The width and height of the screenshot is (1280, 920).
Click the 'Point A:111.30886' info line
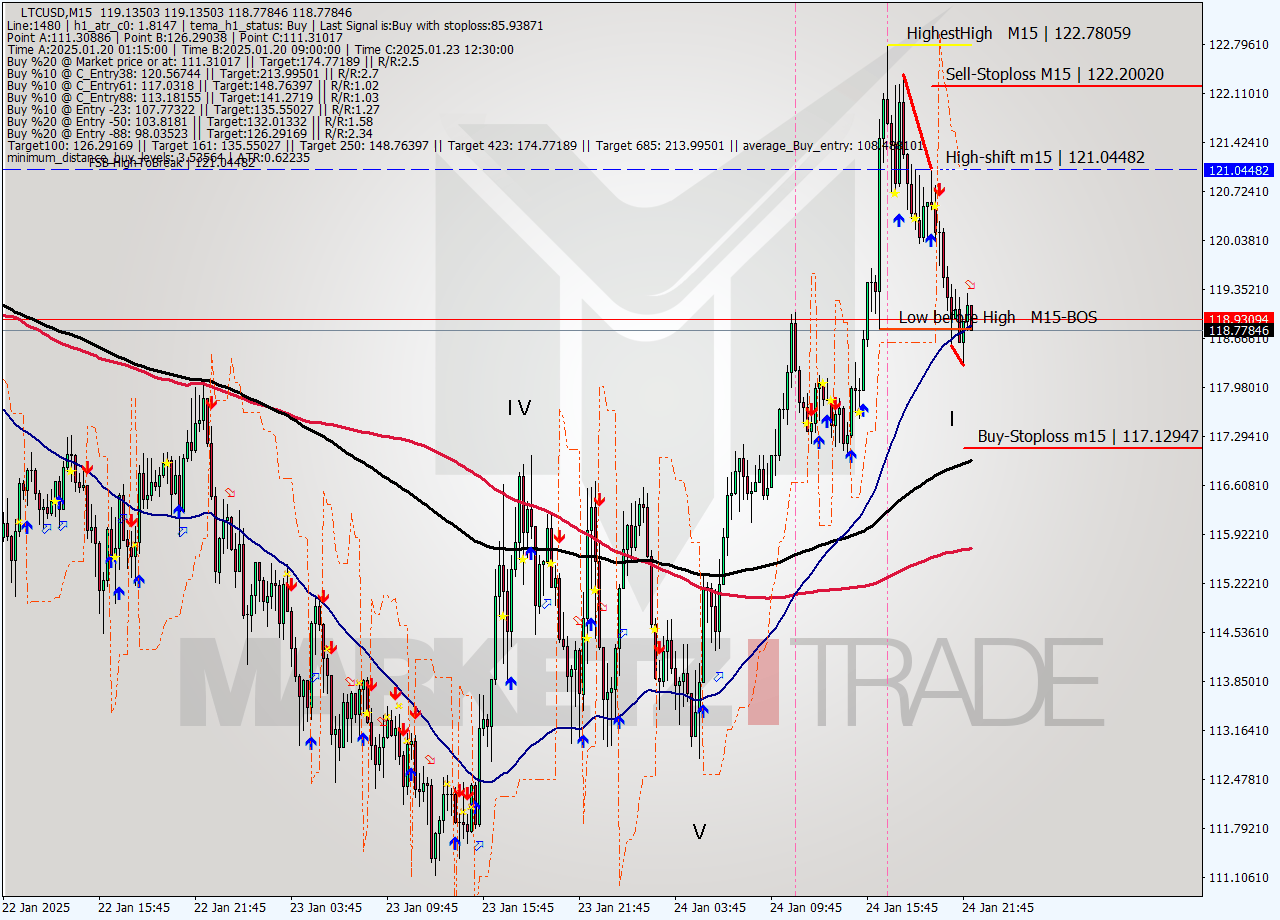point(174,37)
